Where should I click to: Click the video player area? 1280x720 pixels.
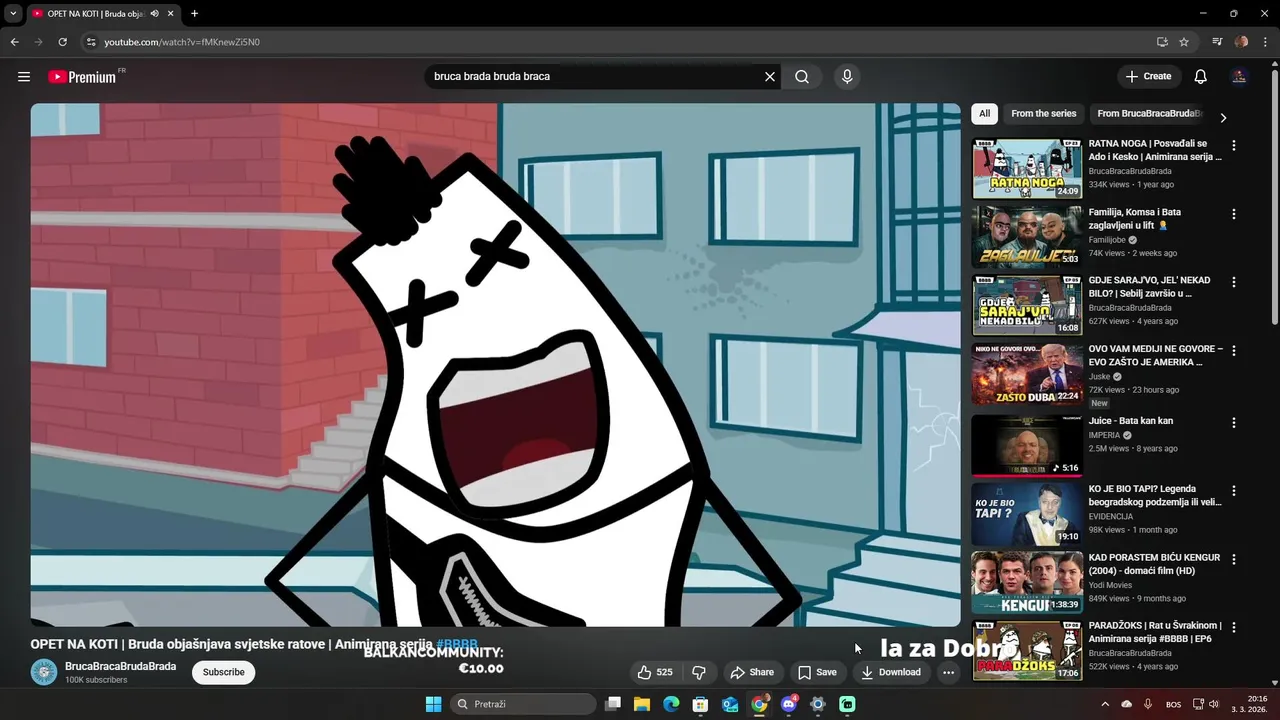click(x=495, y=365)
